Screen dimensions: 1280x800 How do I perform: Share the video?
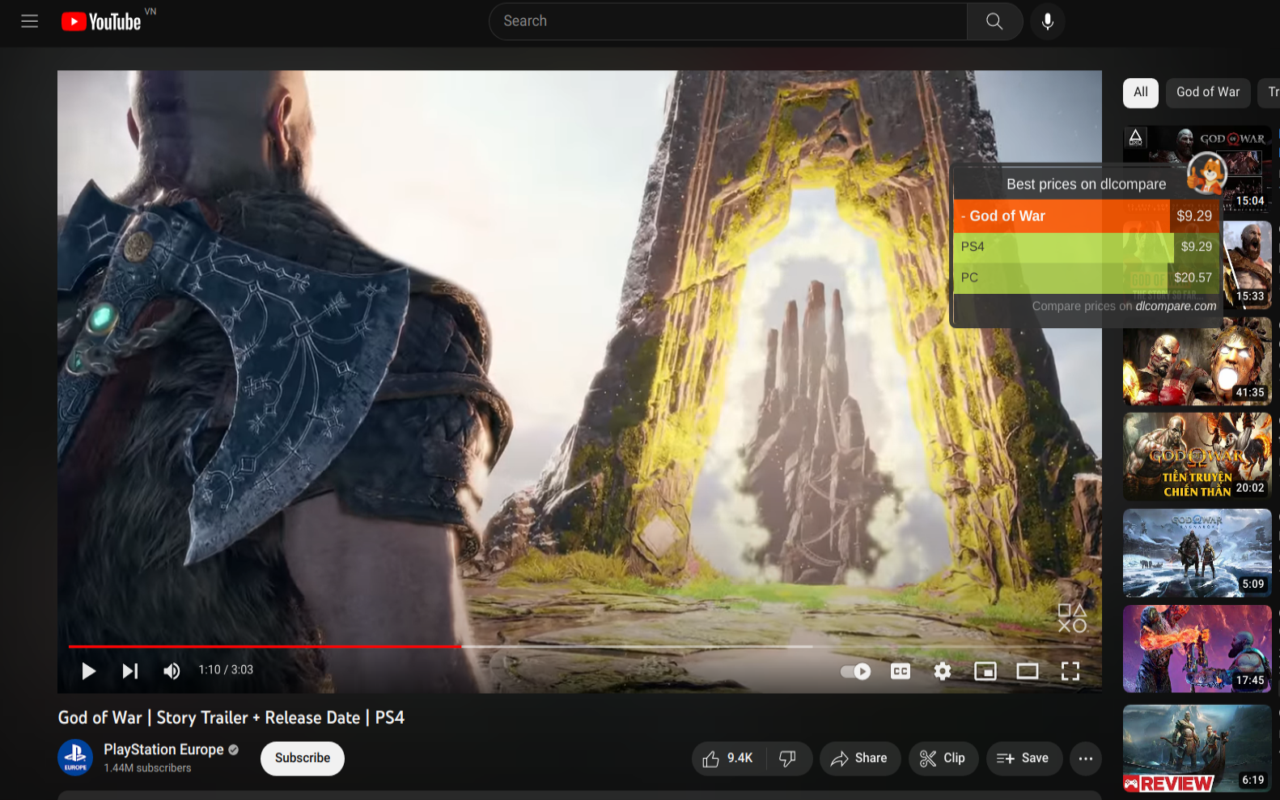coord(859,759)
